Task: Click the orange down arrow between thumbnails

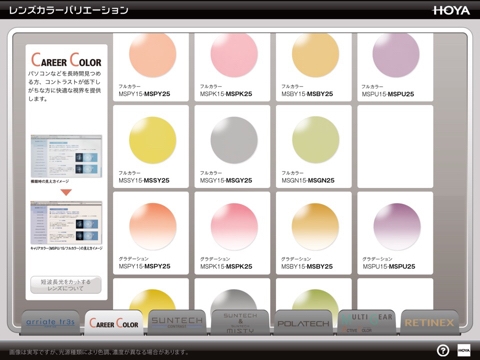Action: pos(66,192)
